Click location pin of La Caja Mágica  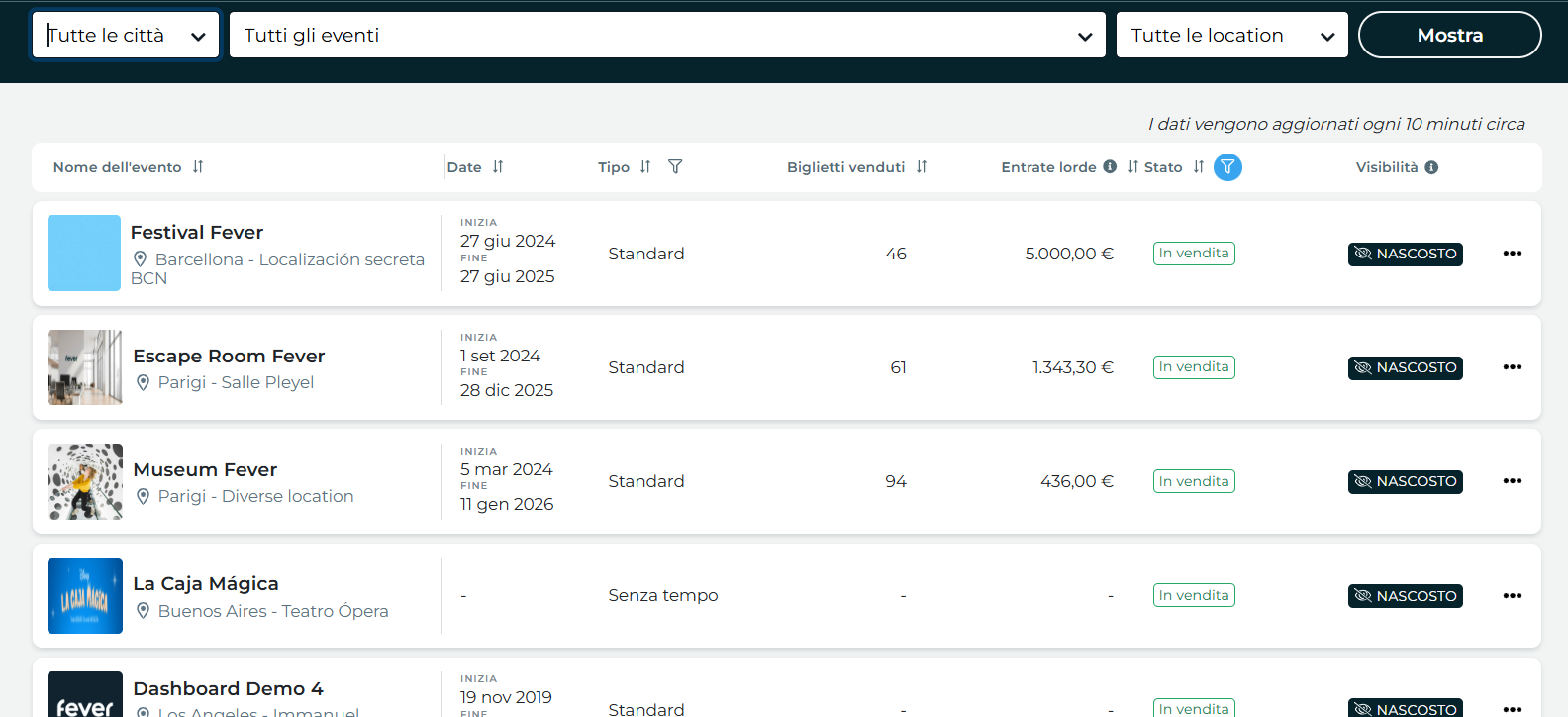coord(143,611)
